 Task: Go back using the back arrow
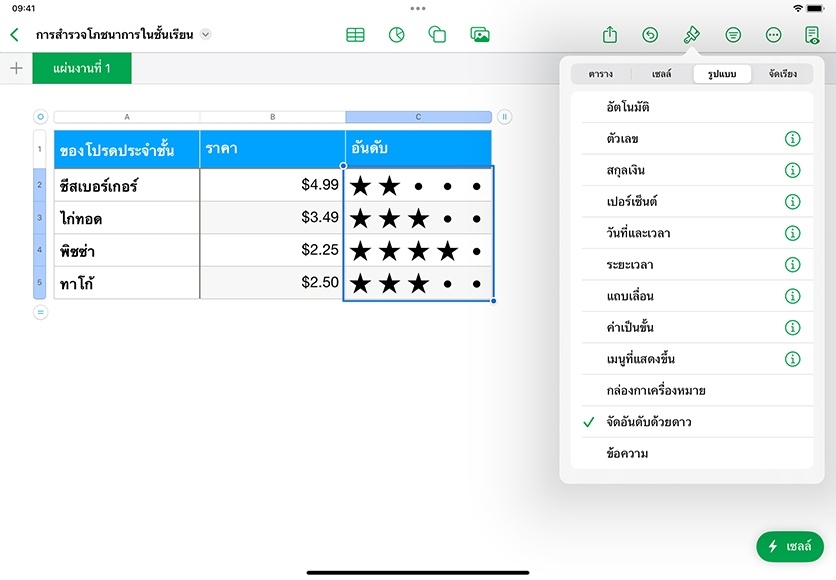click(x=14, y=35)
